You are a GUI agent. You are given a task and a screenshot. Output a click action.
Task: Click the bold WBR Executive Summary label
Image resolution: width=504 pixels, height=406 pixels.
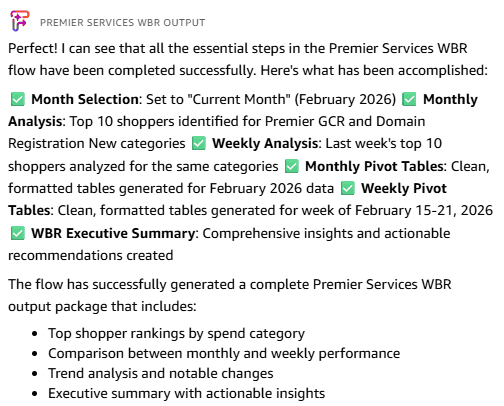(x=113, y=233)
